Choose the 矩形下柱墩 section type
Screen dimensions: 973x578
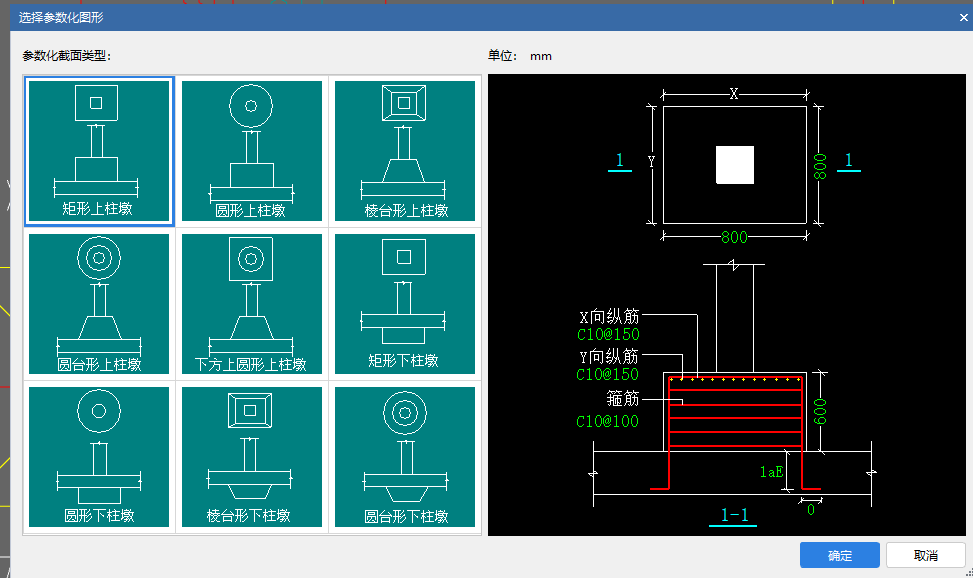coord(405,304)
